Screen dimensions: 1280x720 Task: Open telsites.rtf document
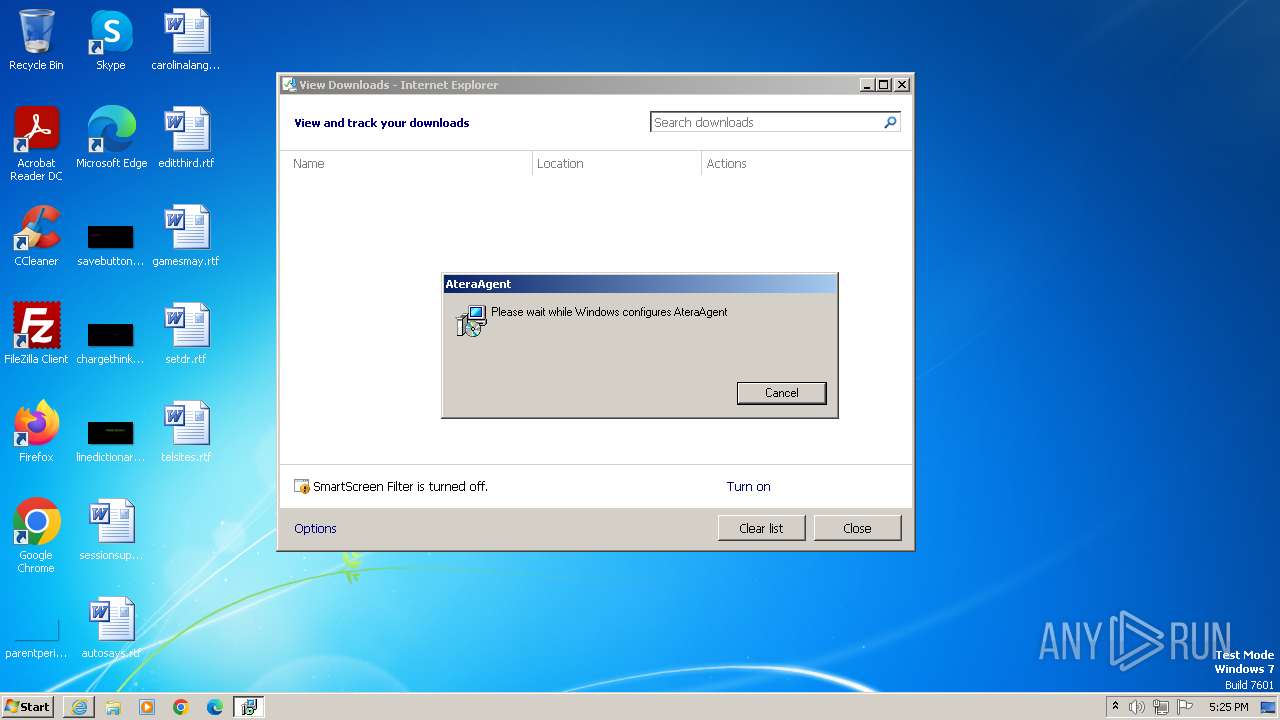[186, 432]
